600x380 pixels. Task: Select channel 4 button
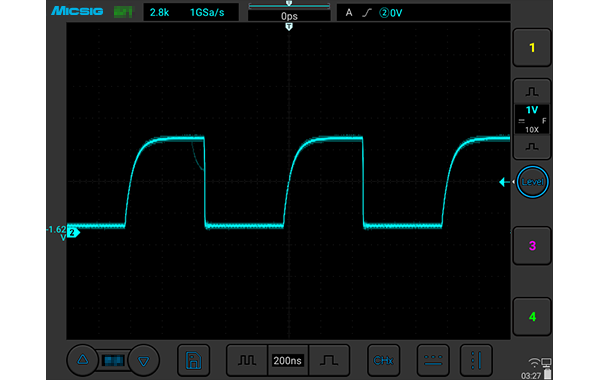coord(532,316)
